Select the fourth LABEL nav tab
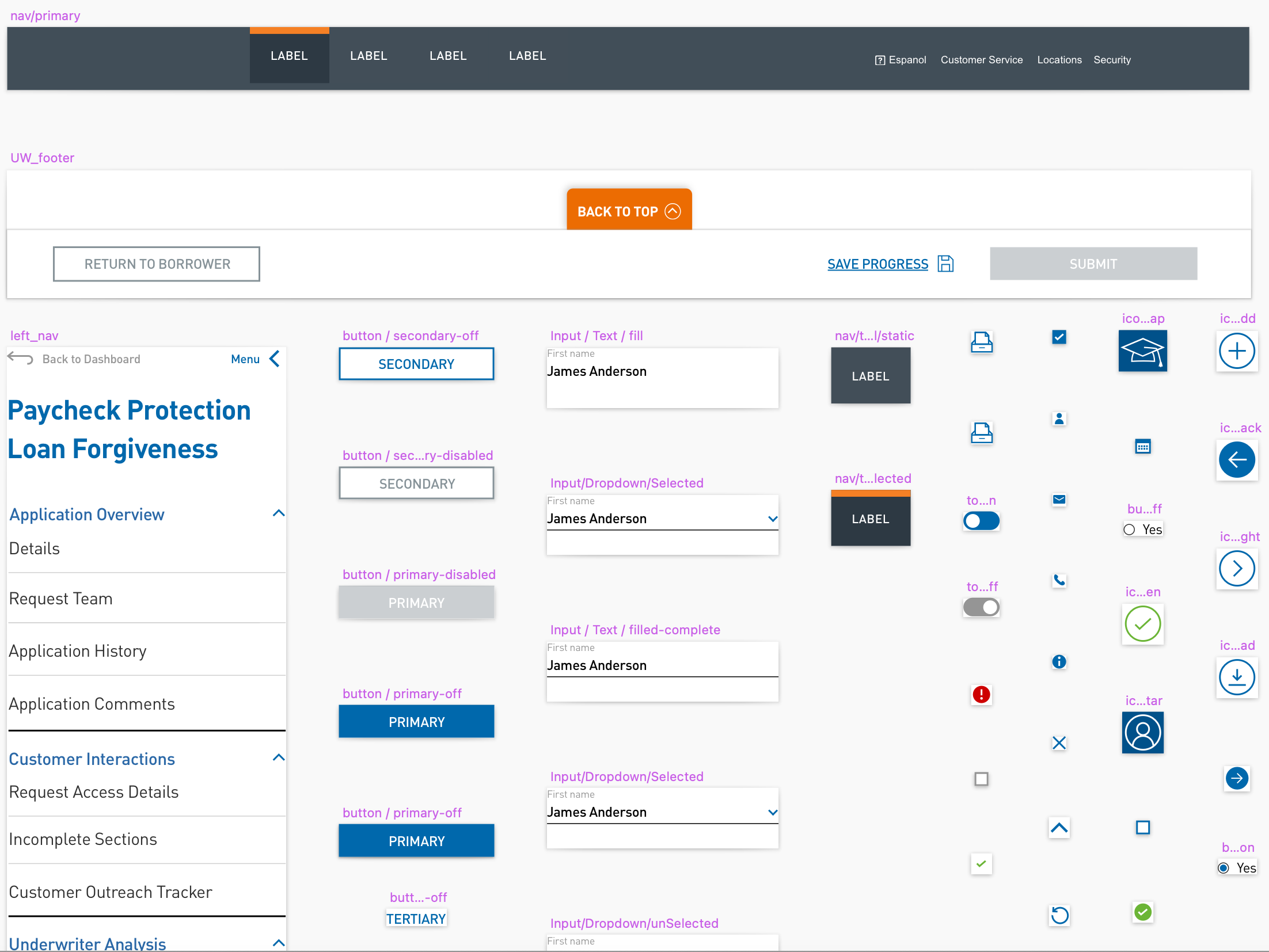This screenshot has width=1269, height=952. coord(527,56)
